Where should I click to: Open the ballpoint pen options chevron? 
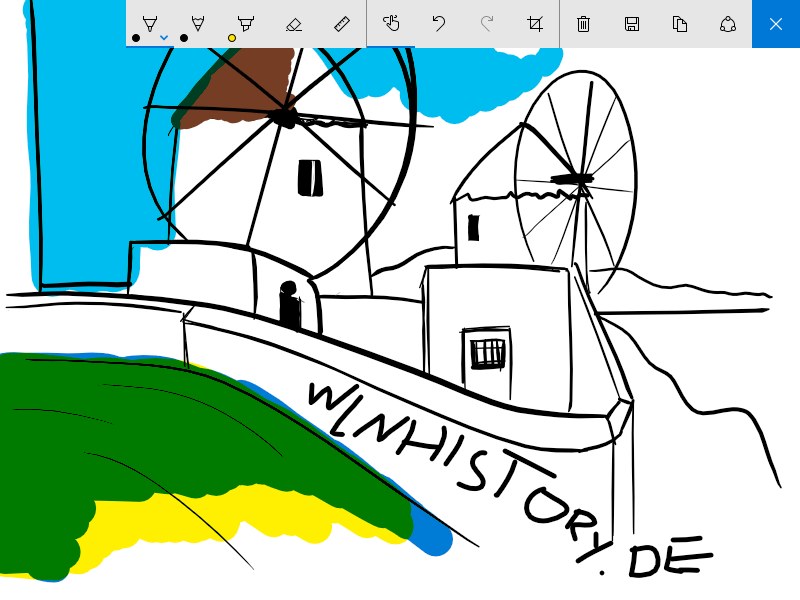[164, 38]
